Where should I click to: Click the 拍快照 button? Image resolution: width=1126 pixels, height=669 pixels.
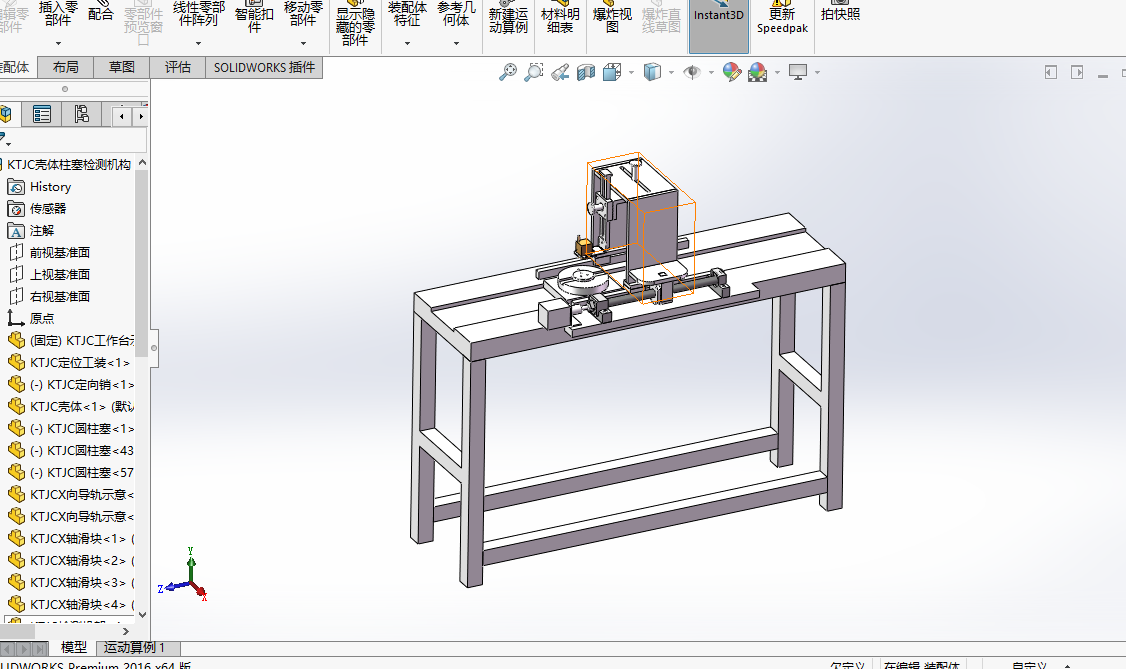click(x=840, y=14)
